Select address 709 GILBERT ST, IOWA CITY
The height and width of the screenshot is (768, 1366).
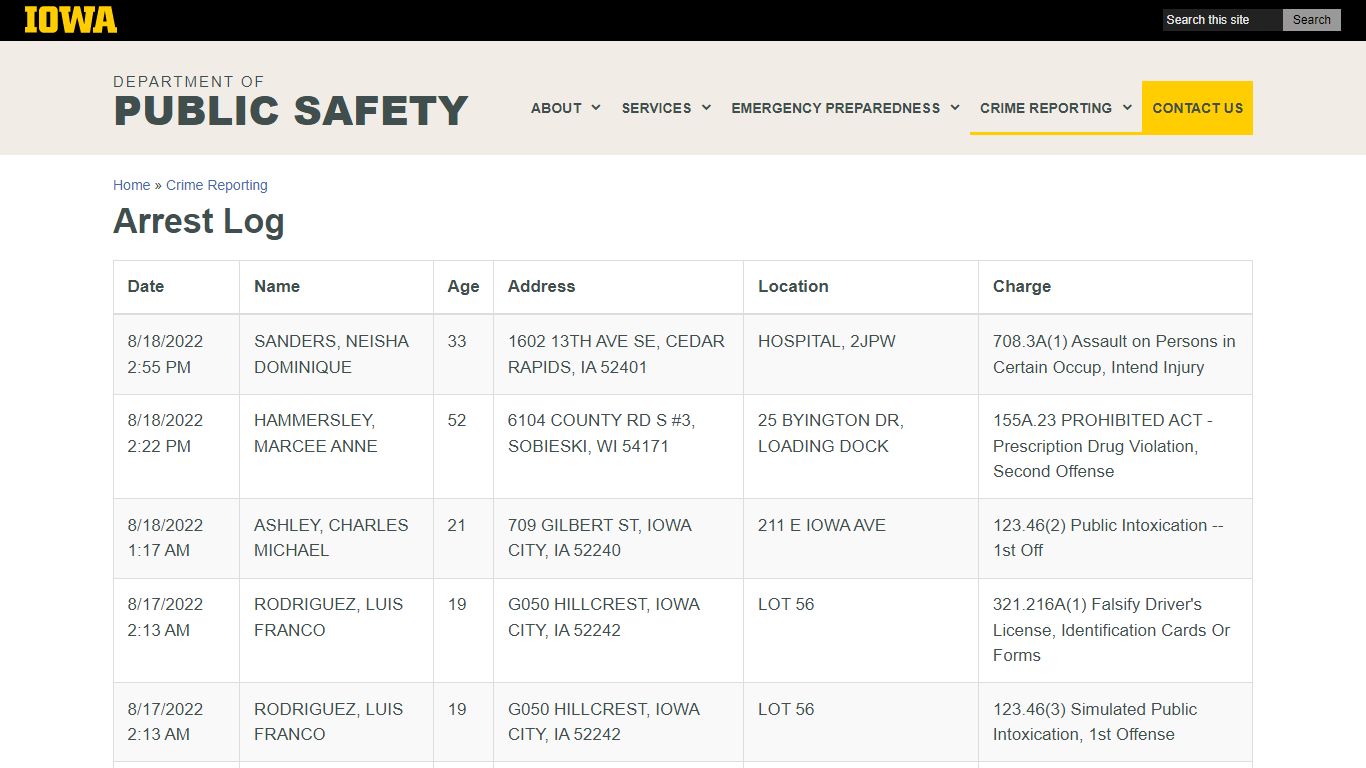click(600, 538)
